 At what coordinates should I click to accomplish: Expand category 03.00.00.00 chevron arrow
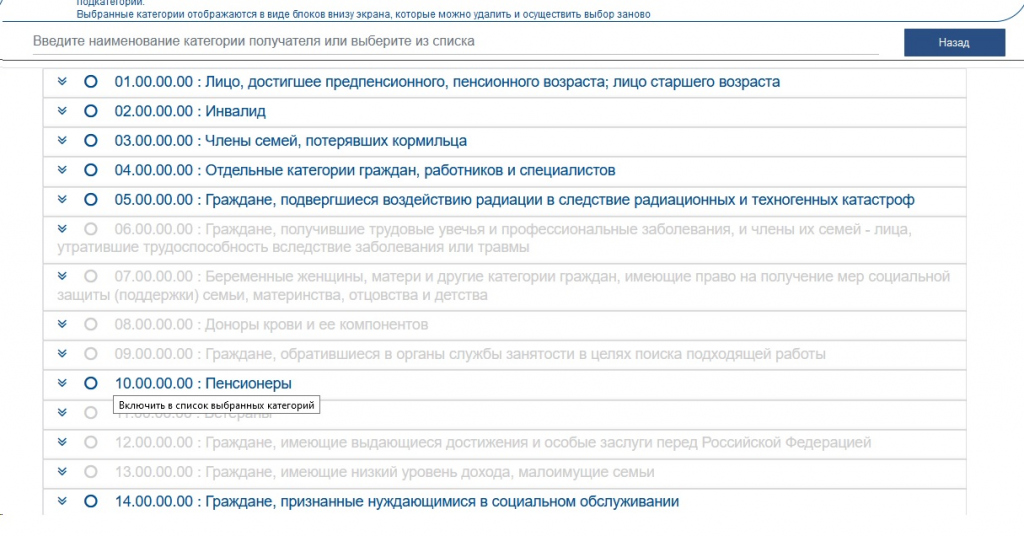click(62, 141)
